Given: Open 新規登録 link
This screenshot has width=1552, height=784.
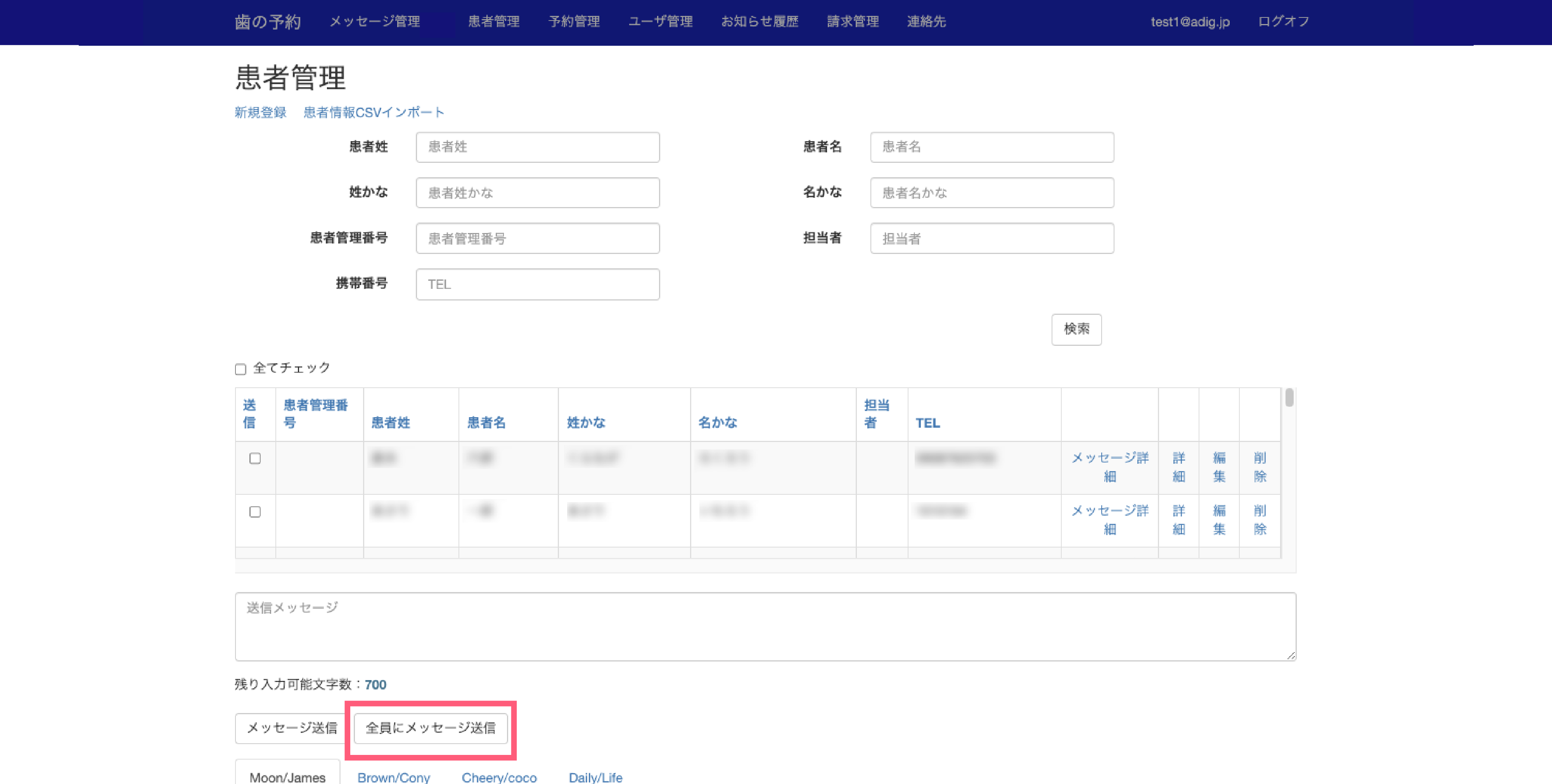Looking at the screenshot, I should coord(260,112).
